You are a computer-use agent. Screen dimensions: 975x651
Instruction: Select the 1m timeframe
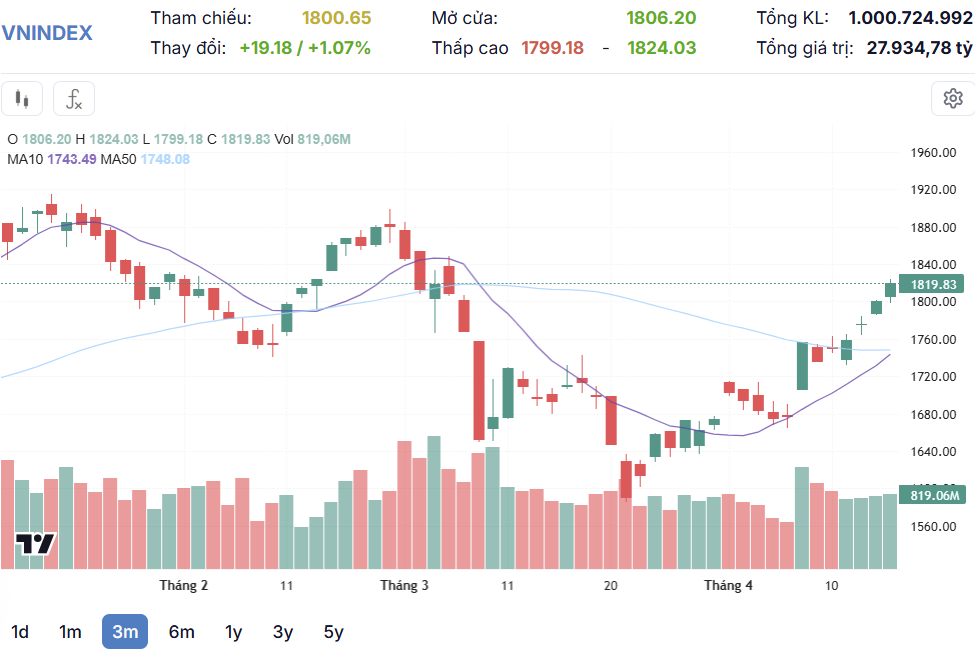[x=70, y=632]
